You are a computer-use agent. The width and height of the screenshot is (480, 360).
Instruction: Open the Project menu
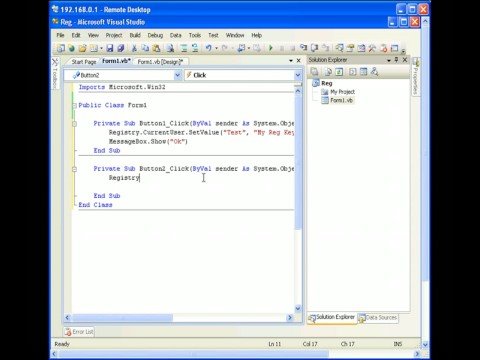pyautogui.click(x=114, y=35)
